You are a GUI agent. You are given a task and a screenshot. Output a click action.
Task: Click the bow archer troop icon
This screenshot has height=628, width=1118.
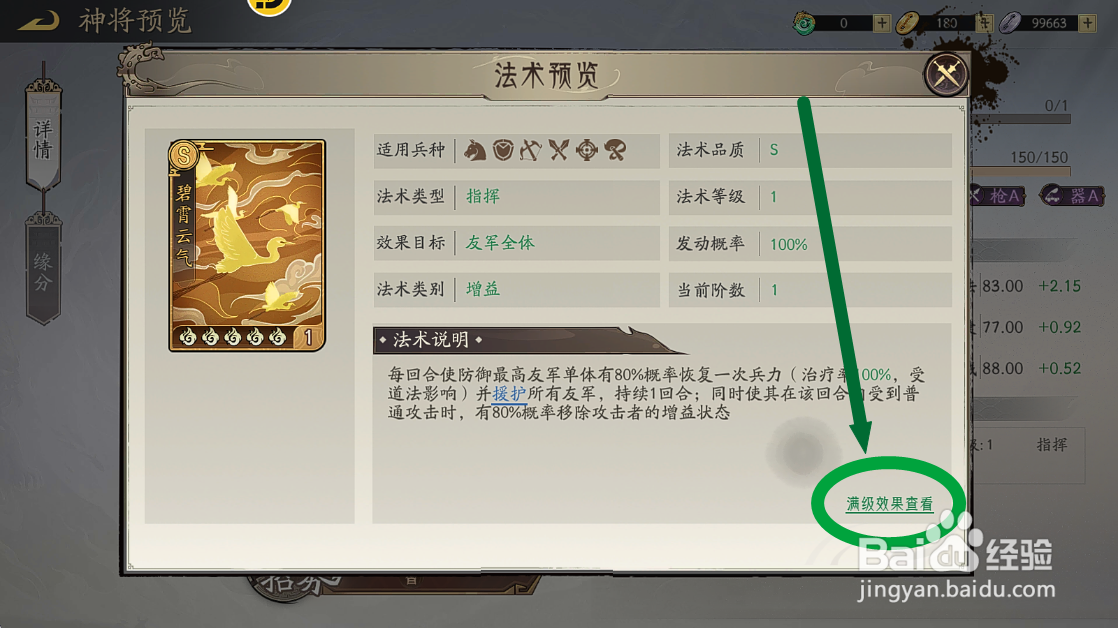[530, 150]
